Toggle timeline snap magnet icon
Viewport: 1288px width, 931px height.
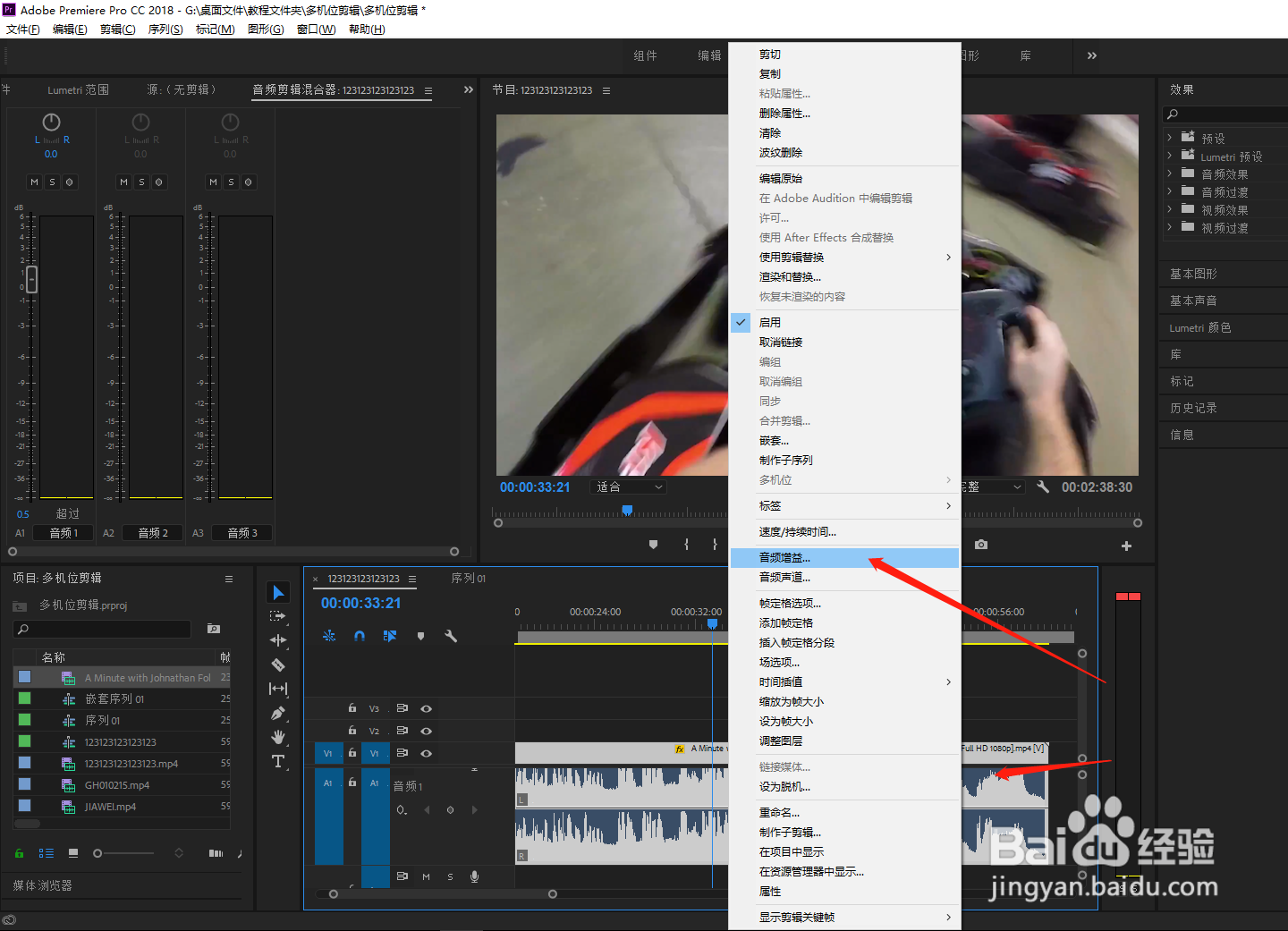(x=359, y=636)
